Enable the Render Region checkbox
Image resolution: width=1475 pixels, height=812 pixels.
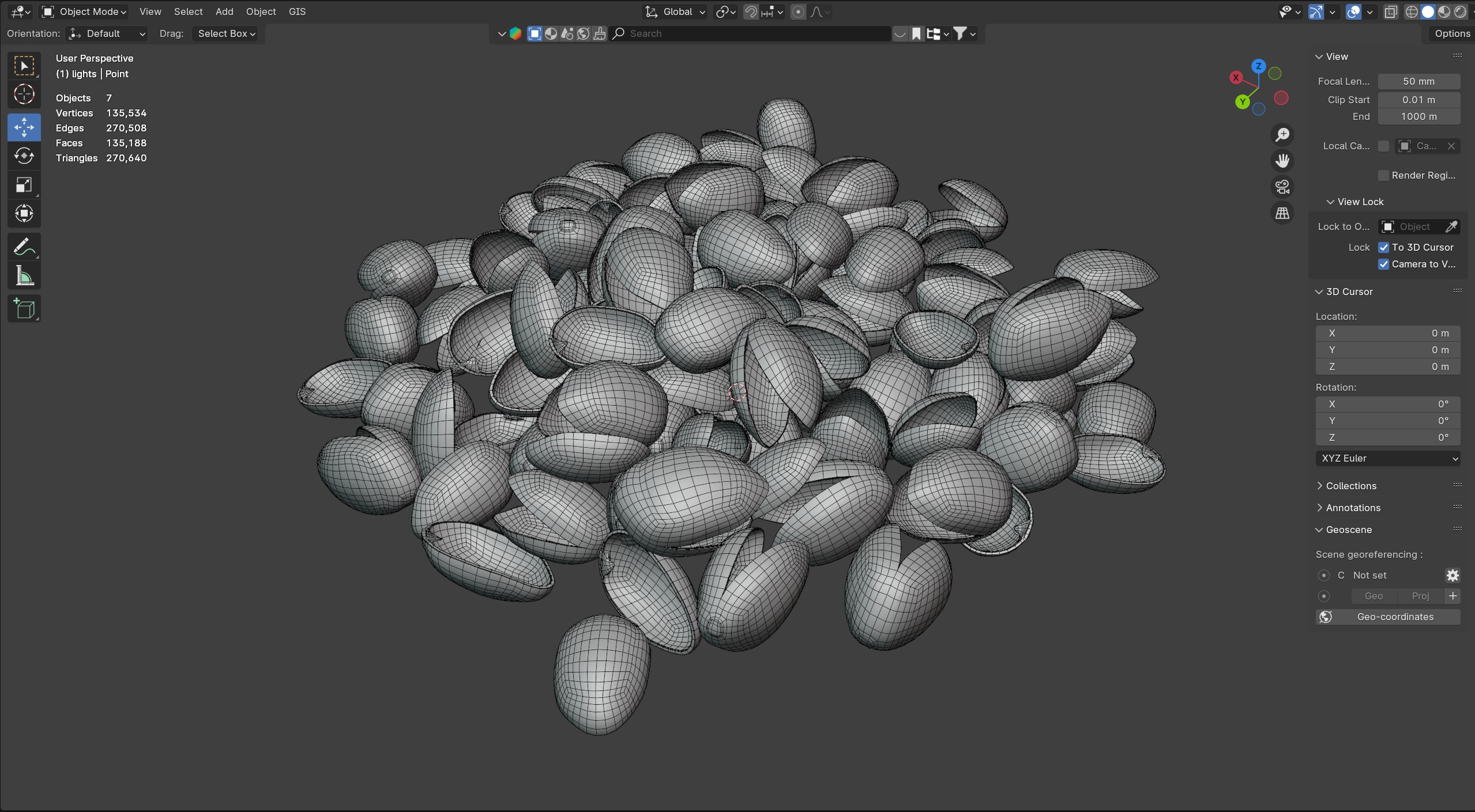(1384, 175)
